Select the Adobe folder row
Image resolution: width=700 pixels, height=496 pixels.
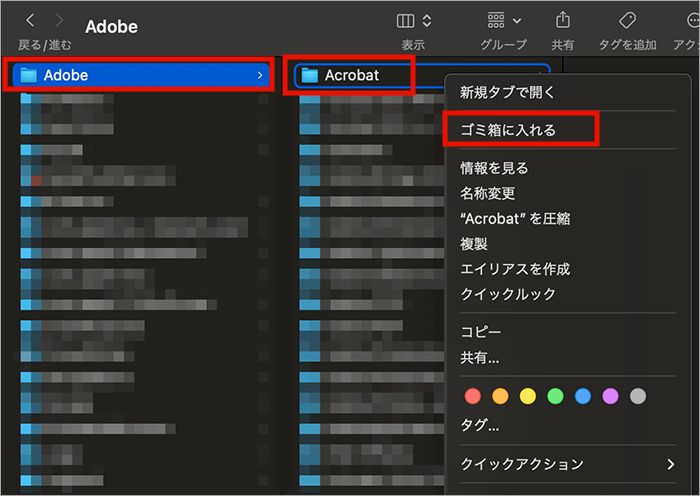(x=141, y=75)
